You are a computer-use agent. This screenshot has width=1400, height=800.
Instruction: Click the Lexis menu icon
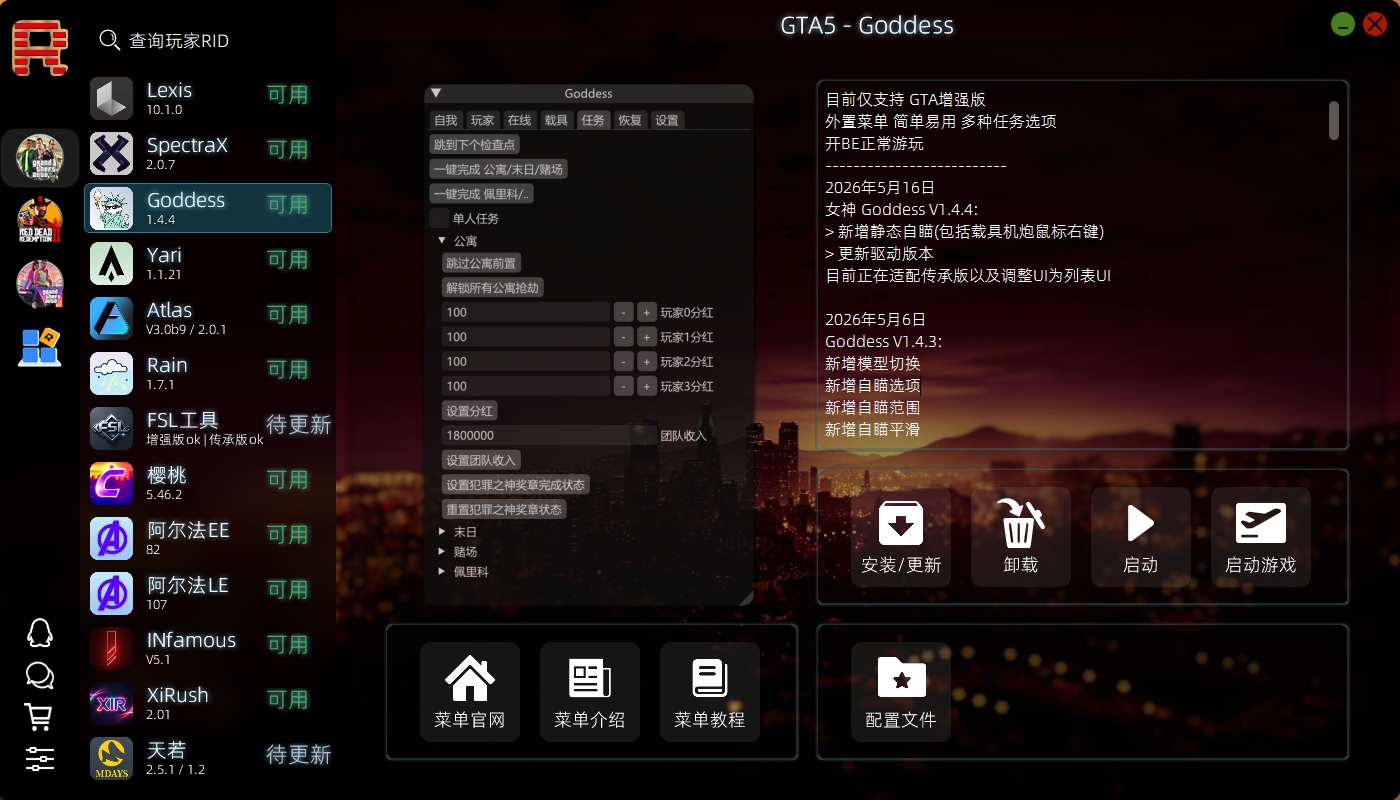[111, 98]
